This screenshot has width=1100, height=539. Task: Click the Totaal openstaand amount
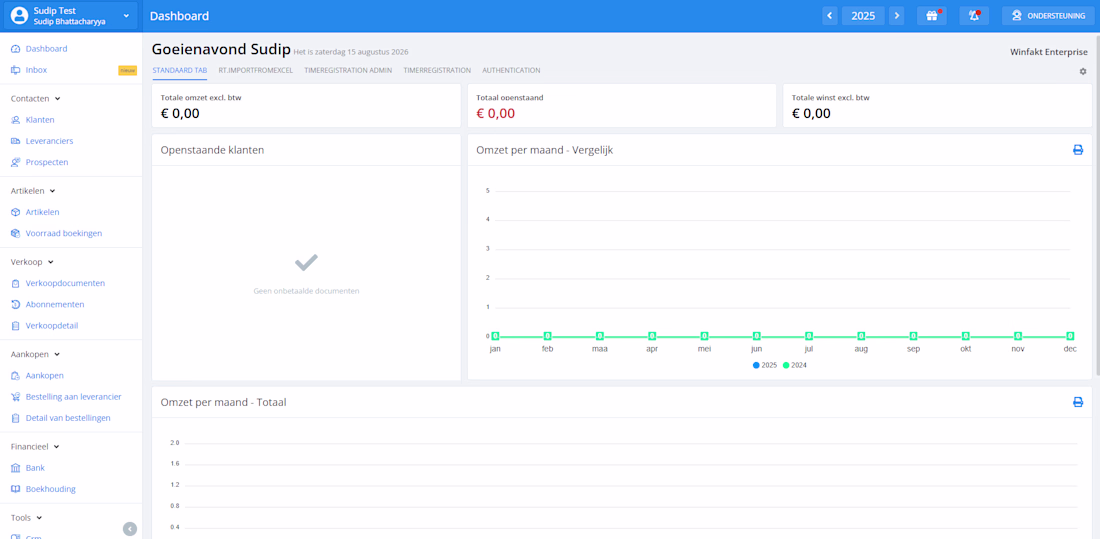(x=495, y=113)
